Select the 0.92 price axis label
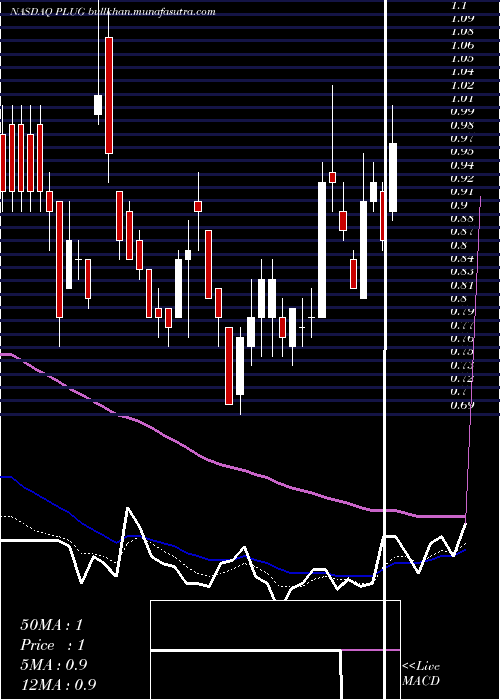Viewport: 500px width, 700px height. coord(462,179)
